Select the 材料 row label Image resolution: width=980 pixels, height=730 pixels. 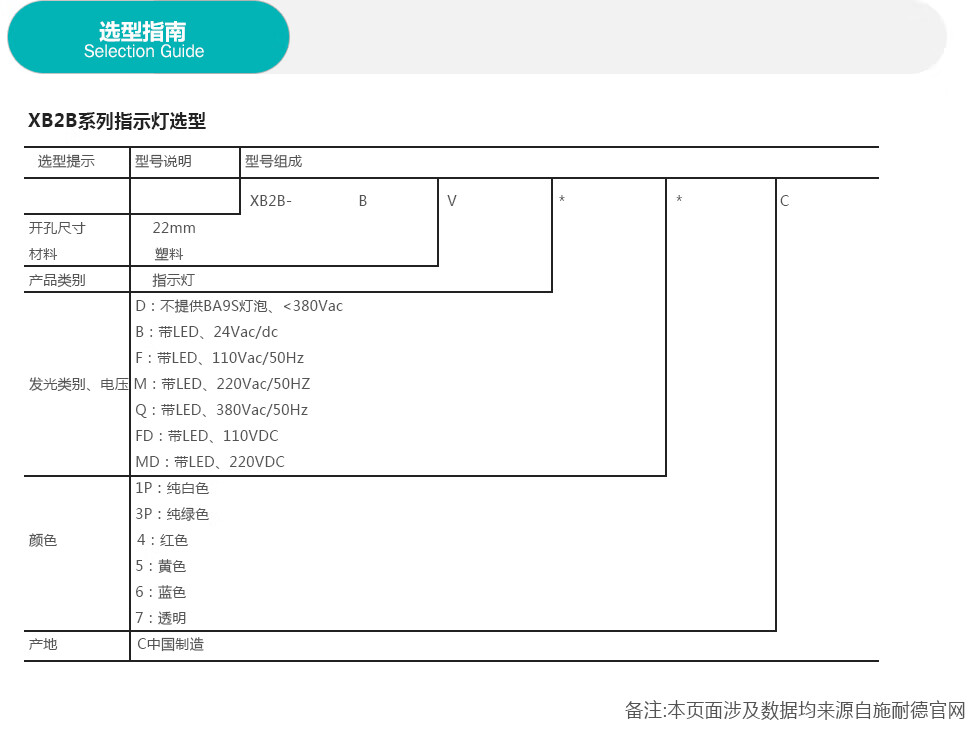[42, 254]
